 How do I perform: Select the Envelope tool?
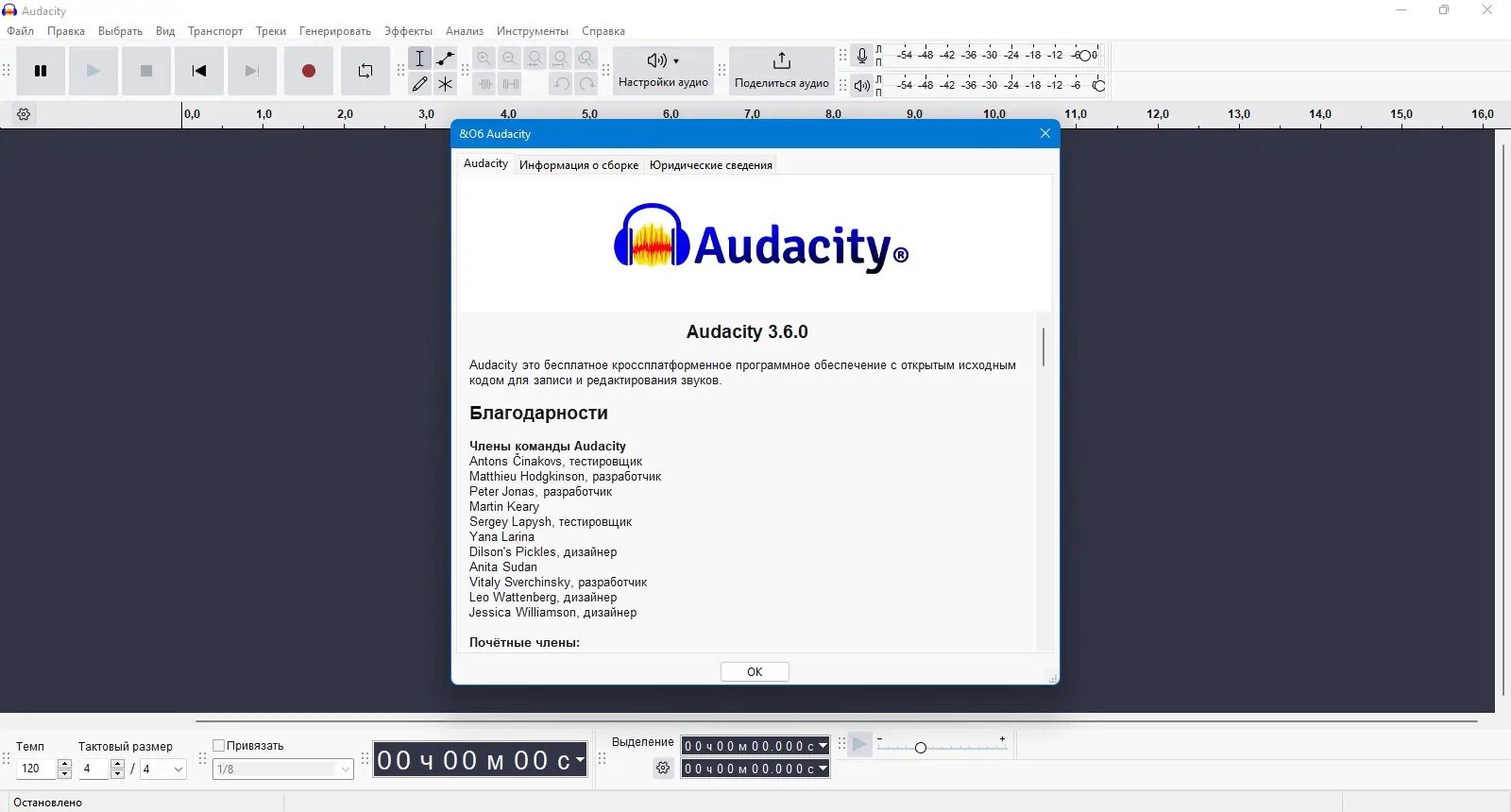click(446, 59)
